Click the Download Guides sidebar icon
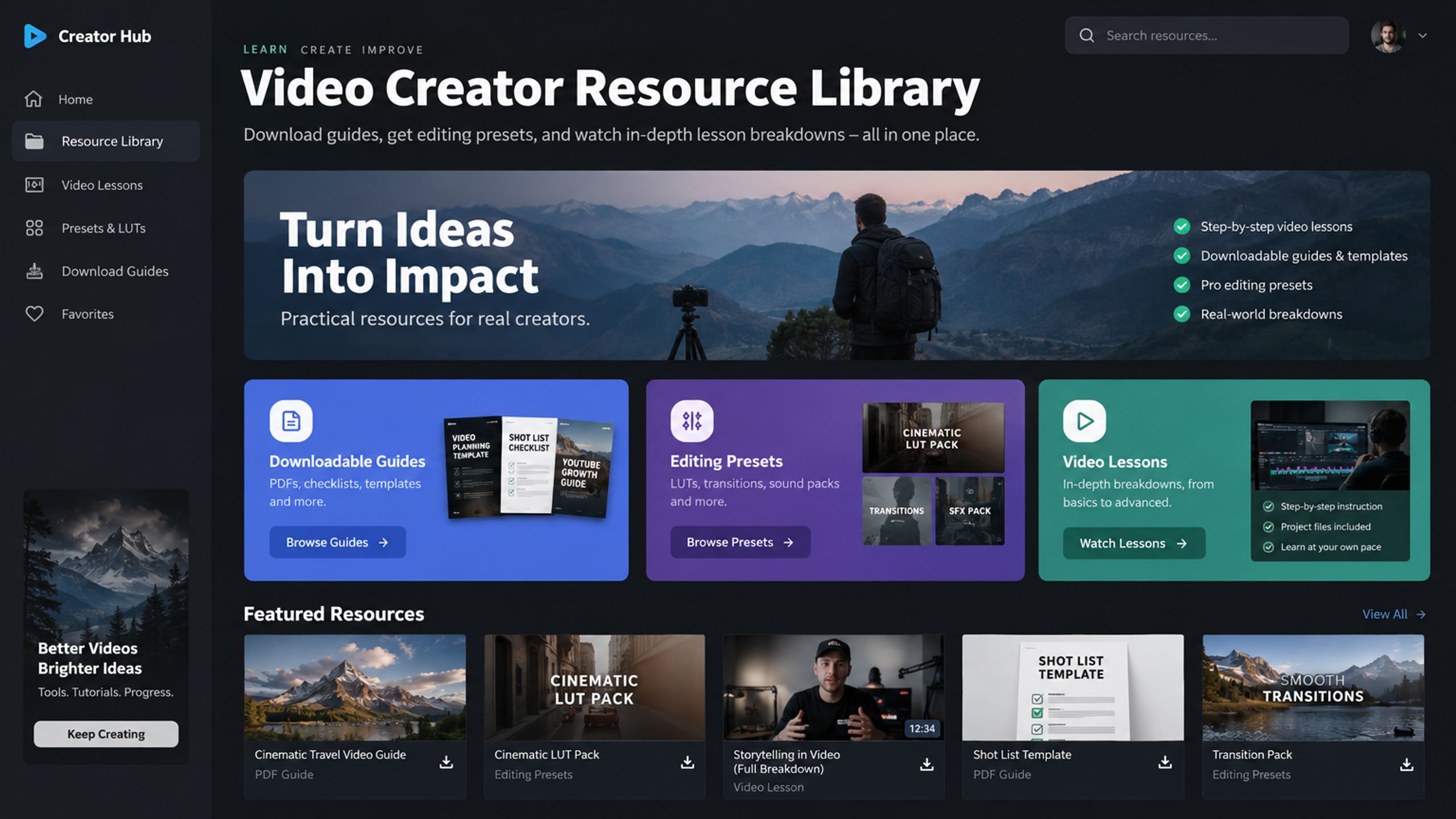 [x=34, y=271]
